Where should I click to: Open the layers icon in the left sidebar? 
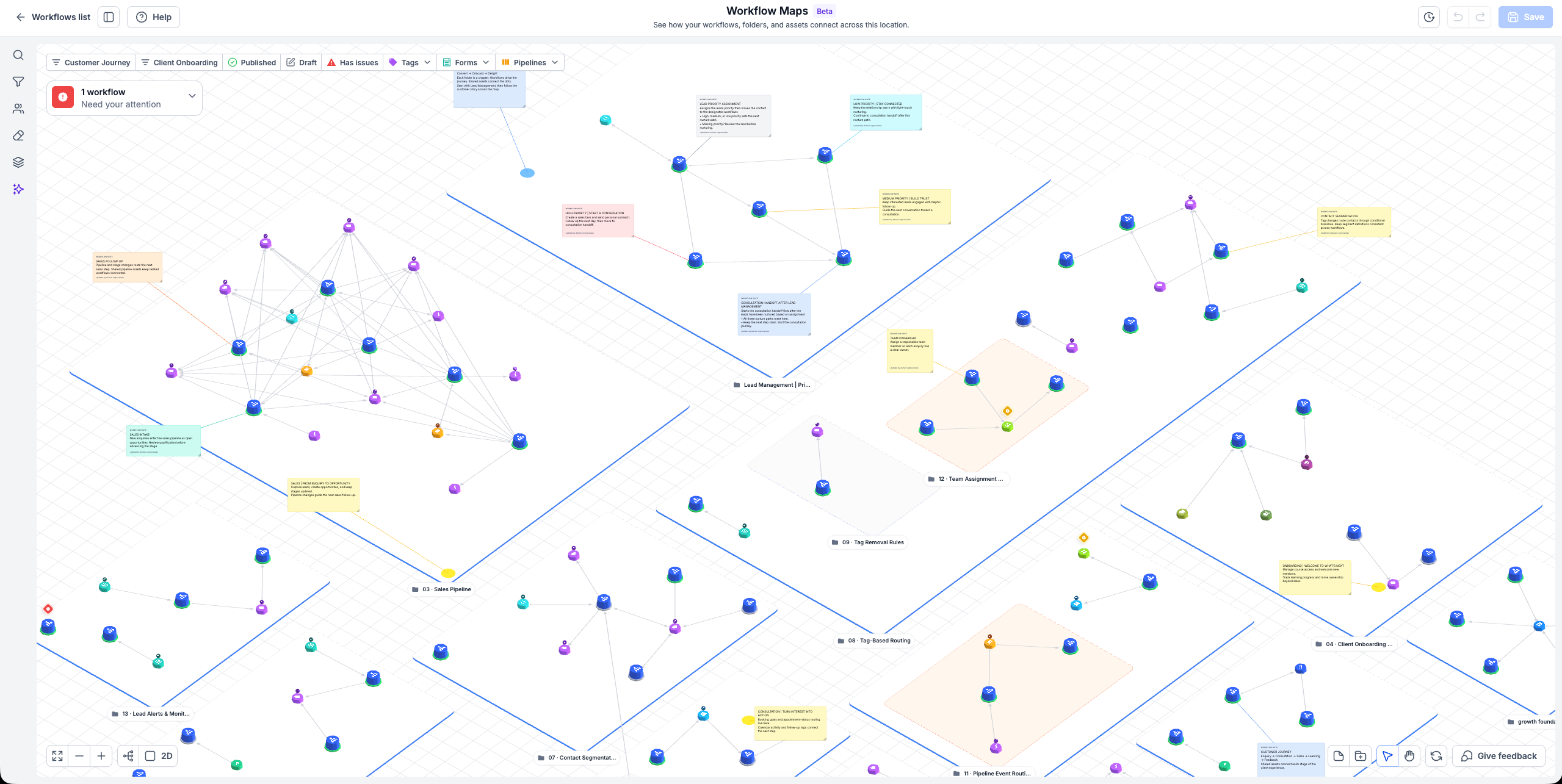[18, 162]
